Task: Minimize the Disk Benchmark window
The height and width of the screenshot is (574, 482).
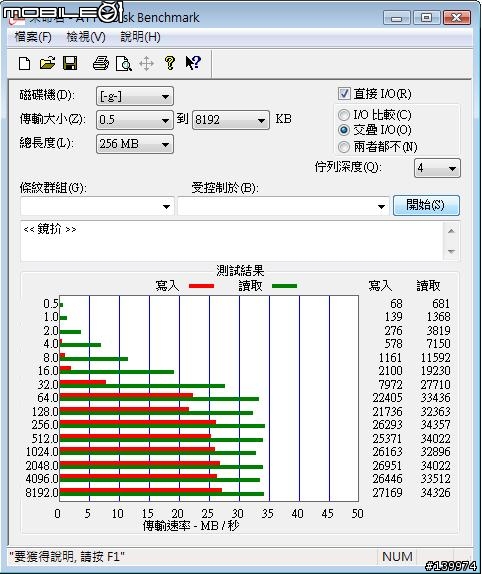Action: point(396,18)
